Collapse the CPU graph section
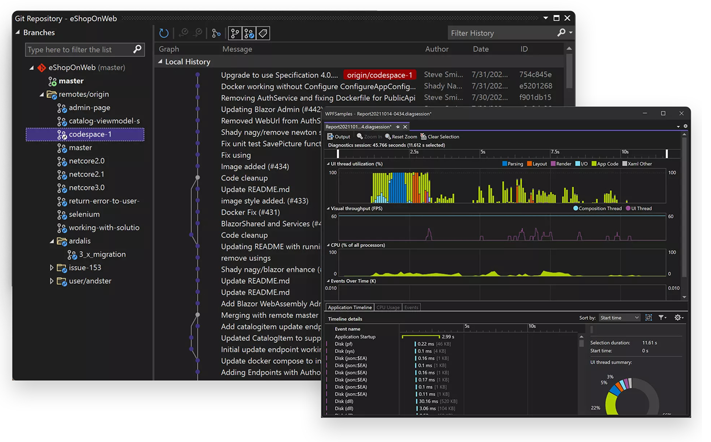Screen dimensions: 711x442 328,245
